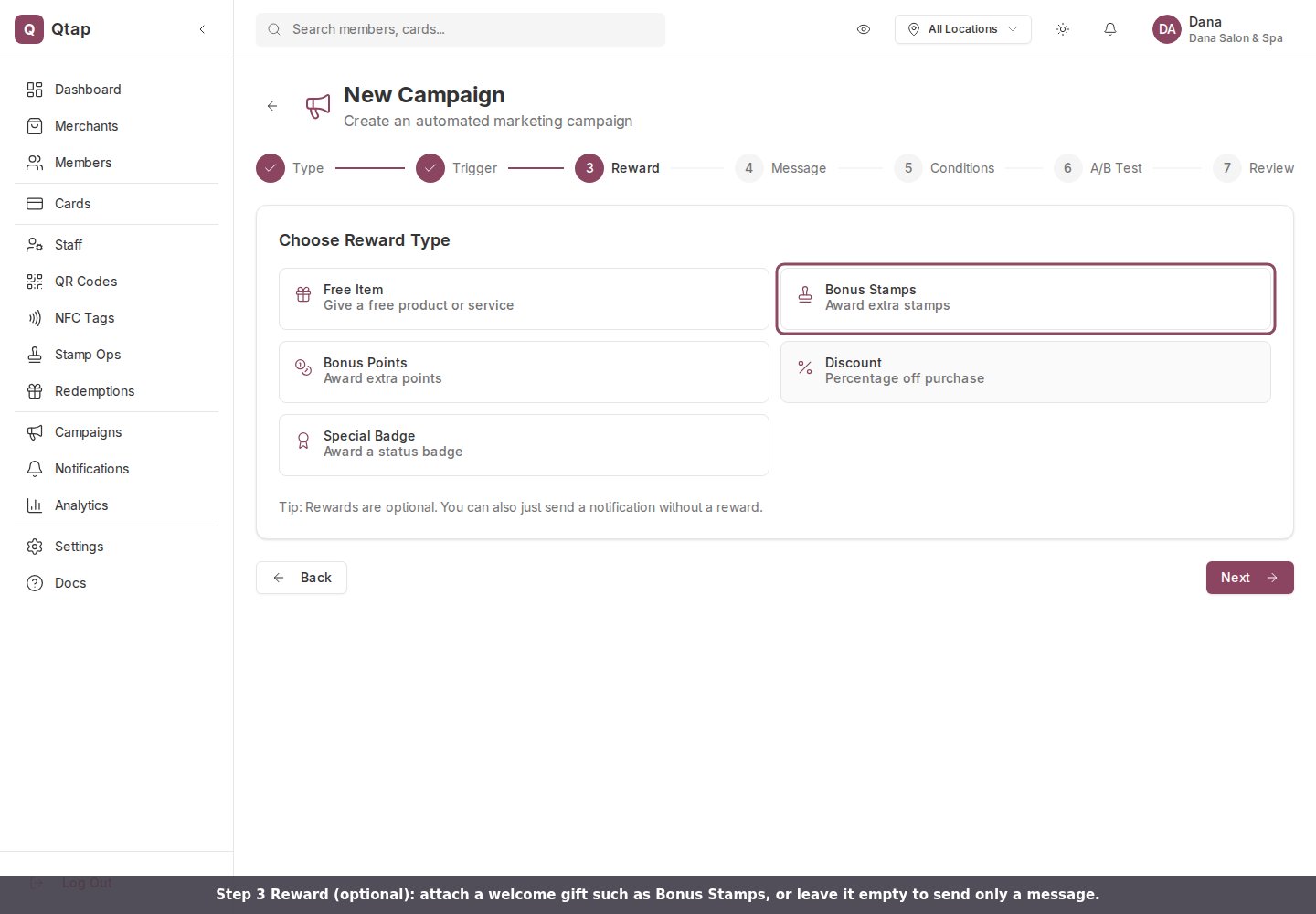Select the Discount reward option
This screenshot has width=1316, height=914.
pyautogui.click(x=1025, y=372)
